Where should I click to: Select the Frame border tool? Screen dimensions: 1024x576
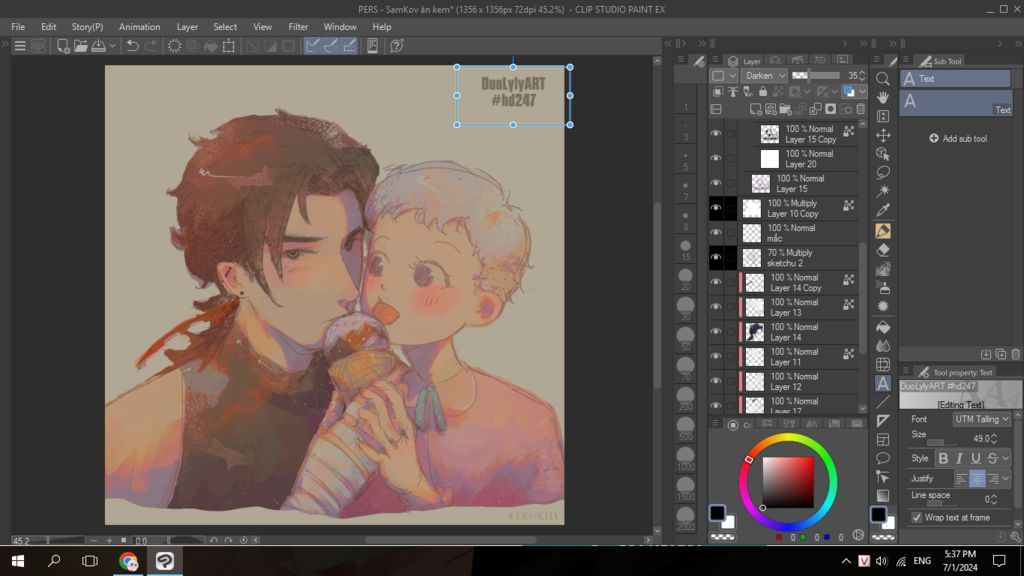click(883, 440)
